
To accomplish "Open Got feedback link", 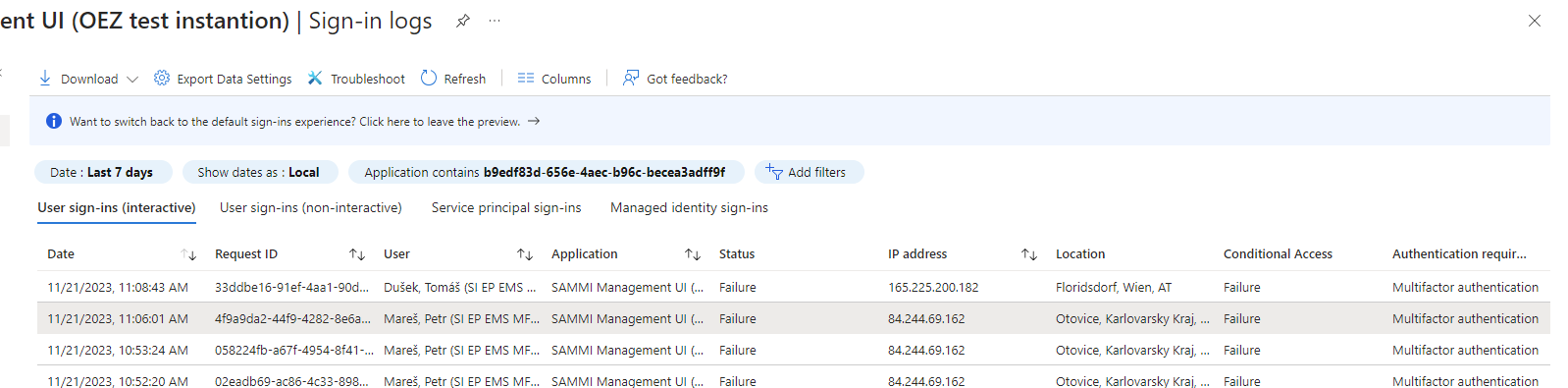I will coord(675,79).
